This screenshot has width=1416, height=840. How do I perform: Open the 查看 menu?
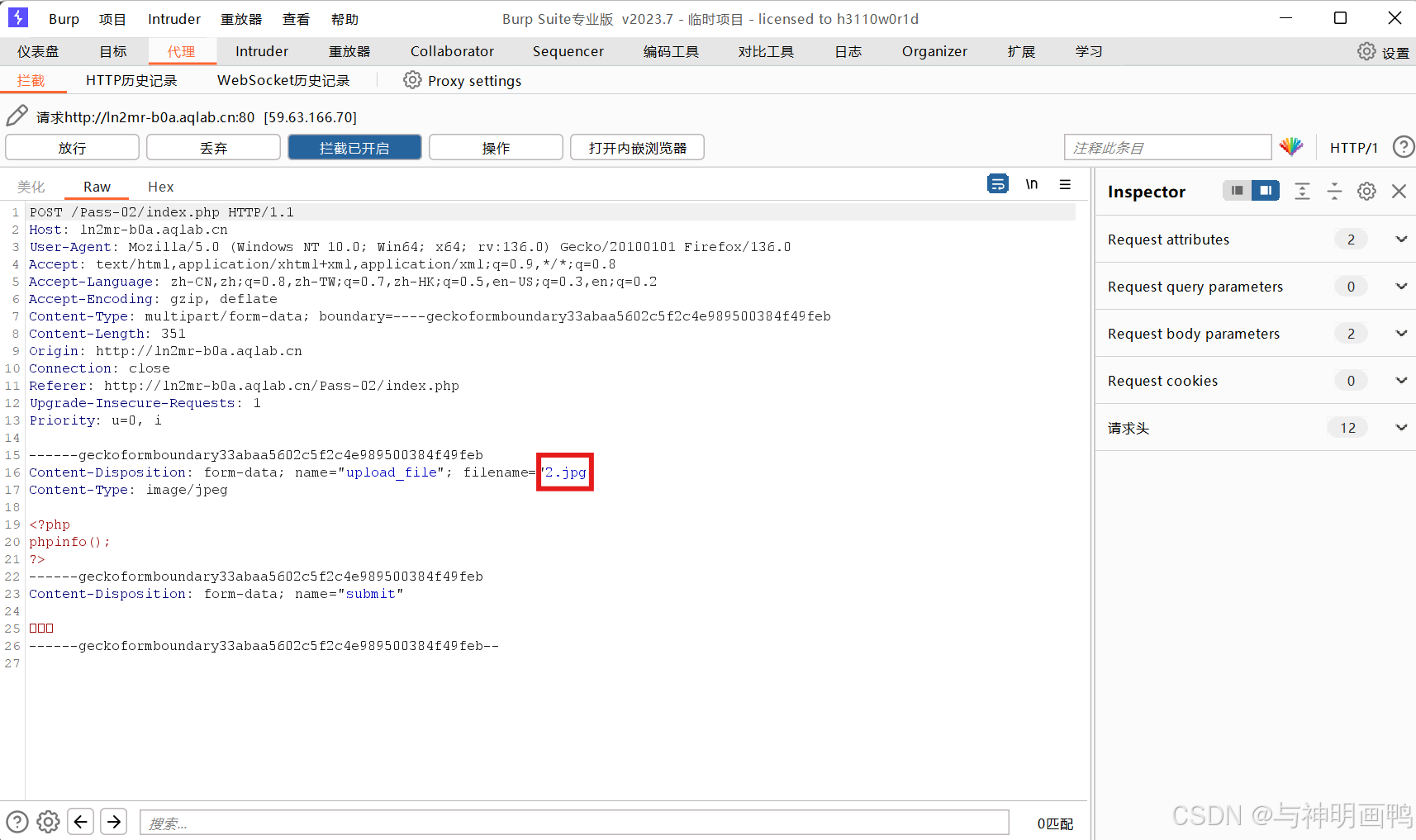coord(296,19)
